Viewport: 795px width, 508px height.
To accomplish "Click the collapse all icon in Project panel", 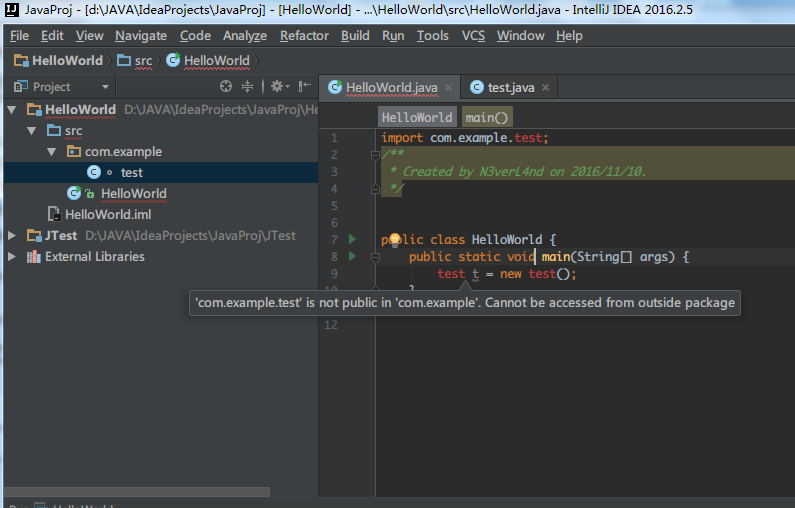I will click(x=247, y=86).
